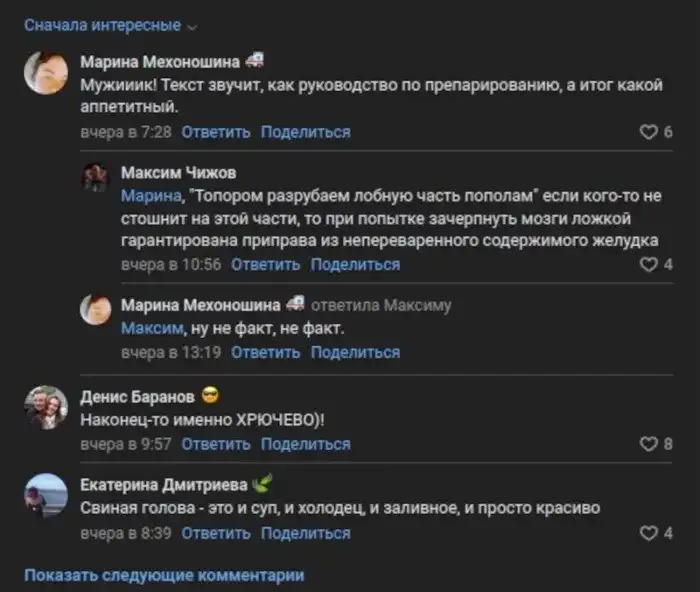This screenshot has width=700, height=592.
Task: Share Максим Чижов's reply from 10:56
Action: coord(355,265)
